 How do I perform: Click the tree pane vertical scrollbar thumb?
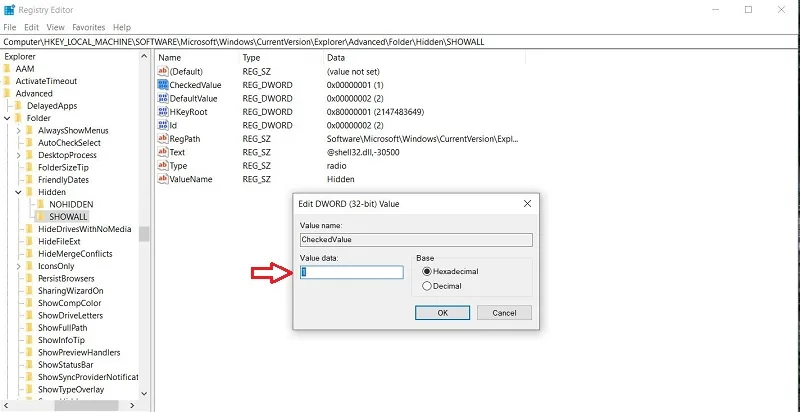click(x=144, y=234)
